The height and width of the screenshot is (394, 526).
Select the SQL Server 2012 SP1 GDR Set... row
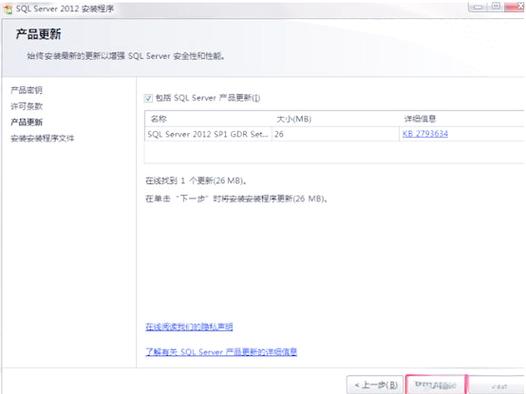coord(334,134)
